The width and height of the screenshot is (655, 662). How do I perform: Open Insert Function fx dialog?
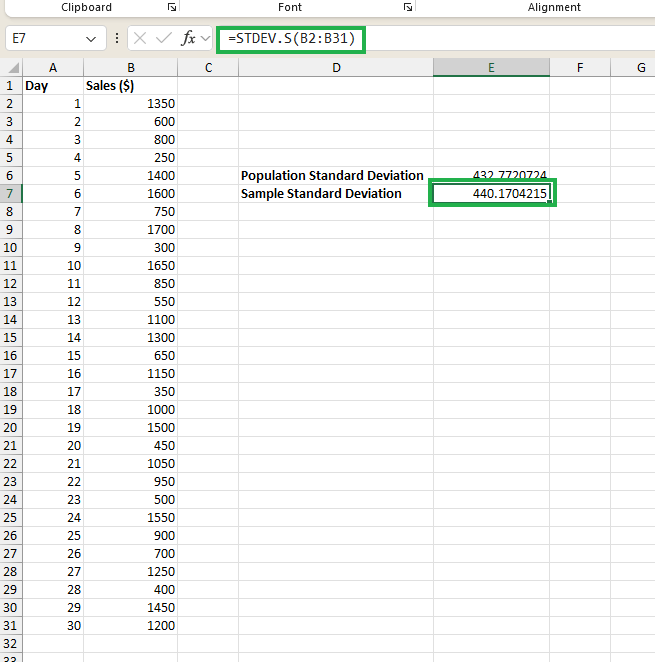[188, 38]
